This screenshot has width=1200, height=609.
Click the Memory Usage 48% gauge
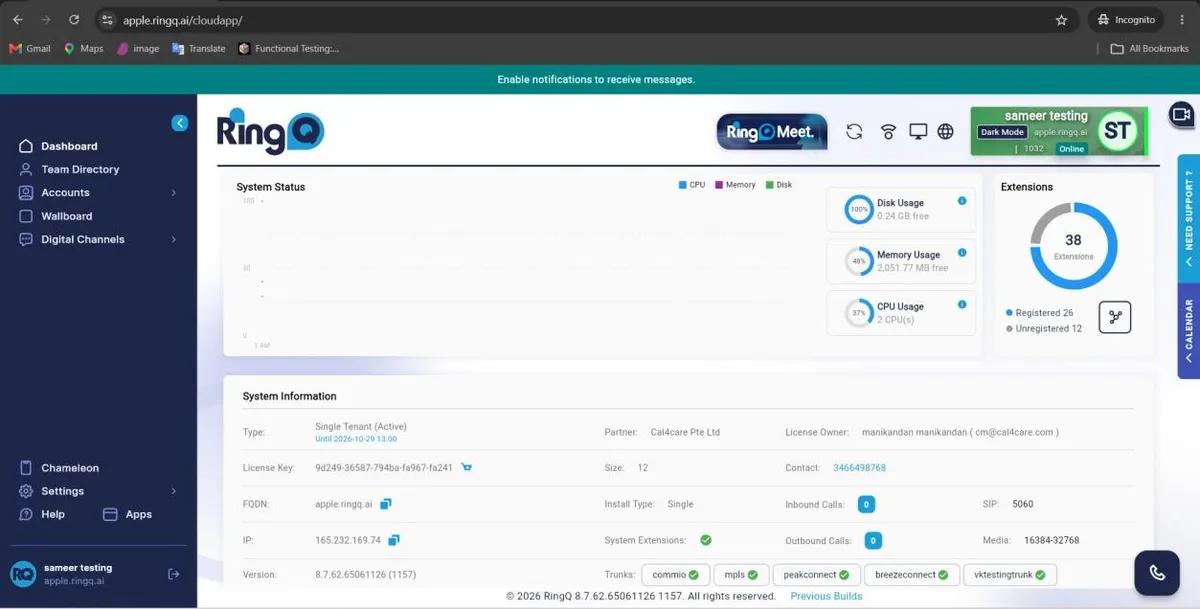coord(859,261)
